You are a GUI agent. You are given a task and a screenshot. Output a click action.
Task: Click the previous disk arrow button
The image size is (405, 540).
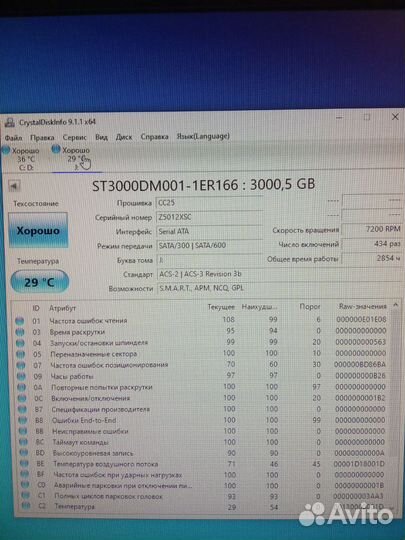pyautogui.click(x=14, y=186)
